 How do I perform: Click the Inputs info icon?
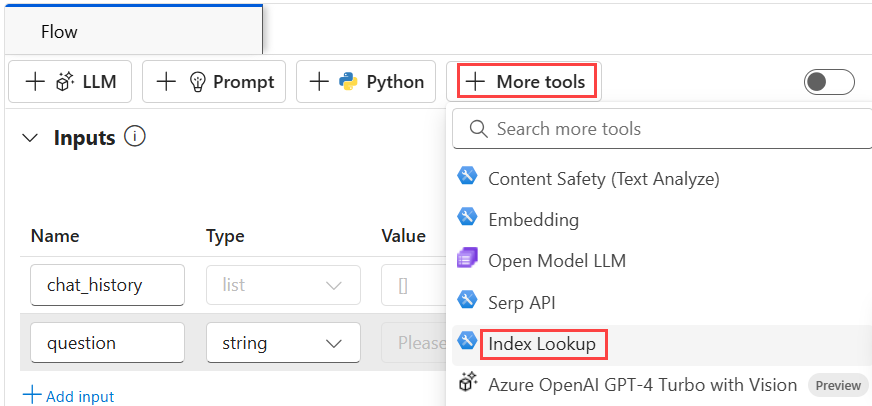tap(136, 137)
